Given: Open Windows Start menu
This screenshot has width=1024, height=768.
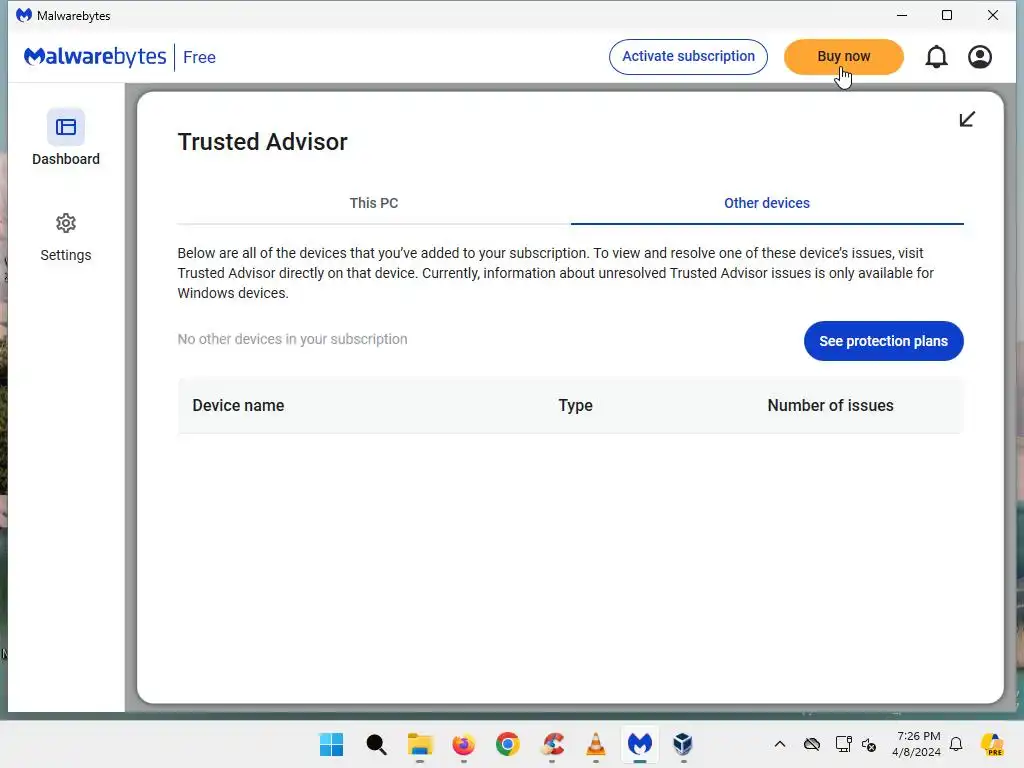Looking at the screenshot, I should tap(331, 744).
